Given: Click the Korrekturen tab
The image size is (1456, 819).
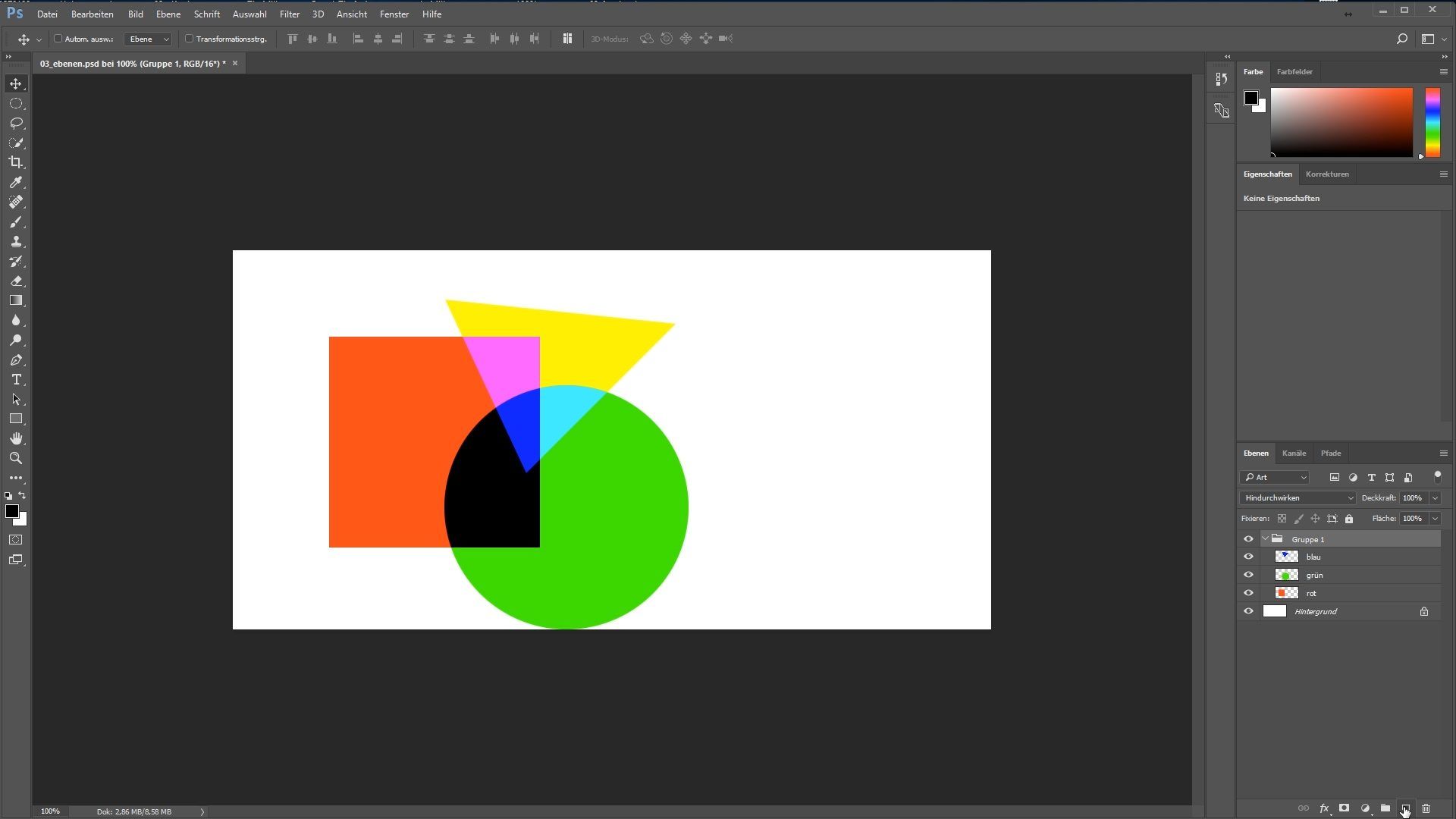Looking at the screenshot, I should (x=1327, y=173).
